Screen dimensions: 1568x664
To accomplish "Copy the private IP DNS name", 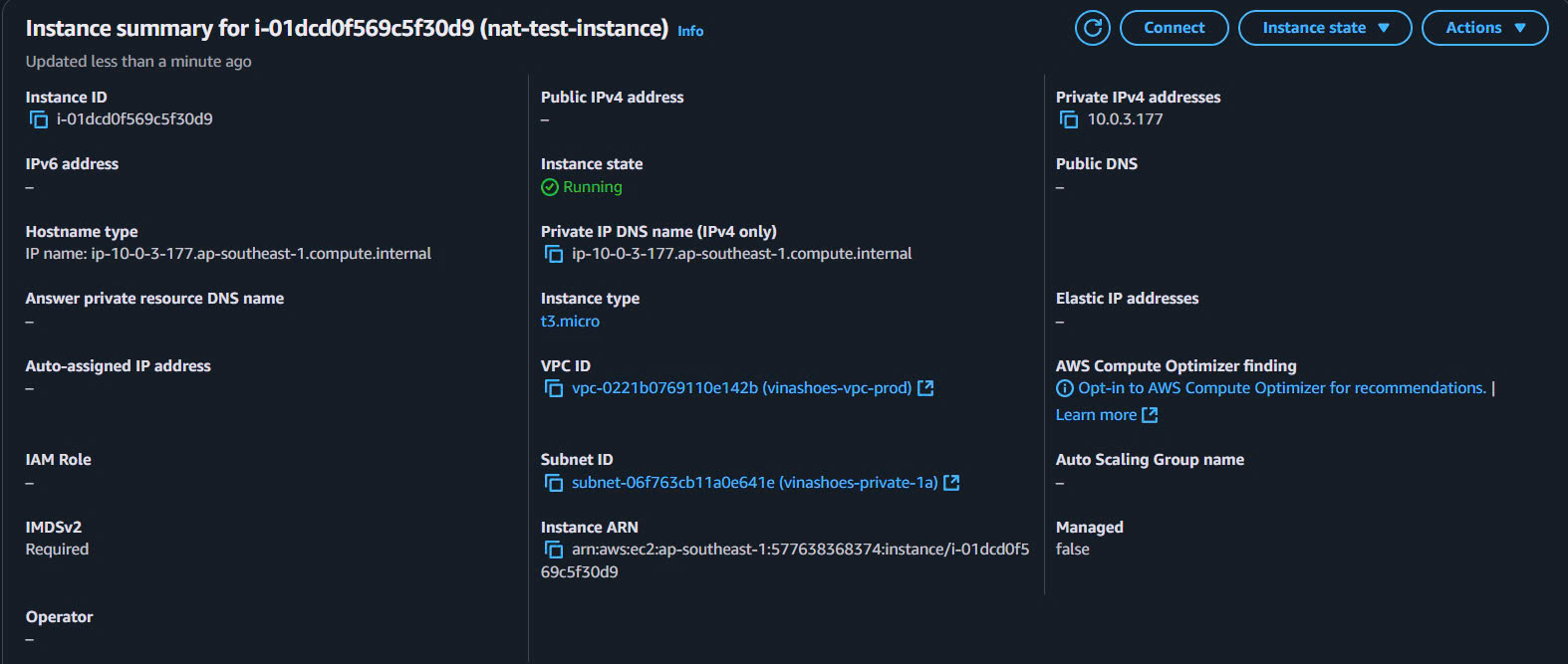I will pyautogui.click(x=555, y=253).
